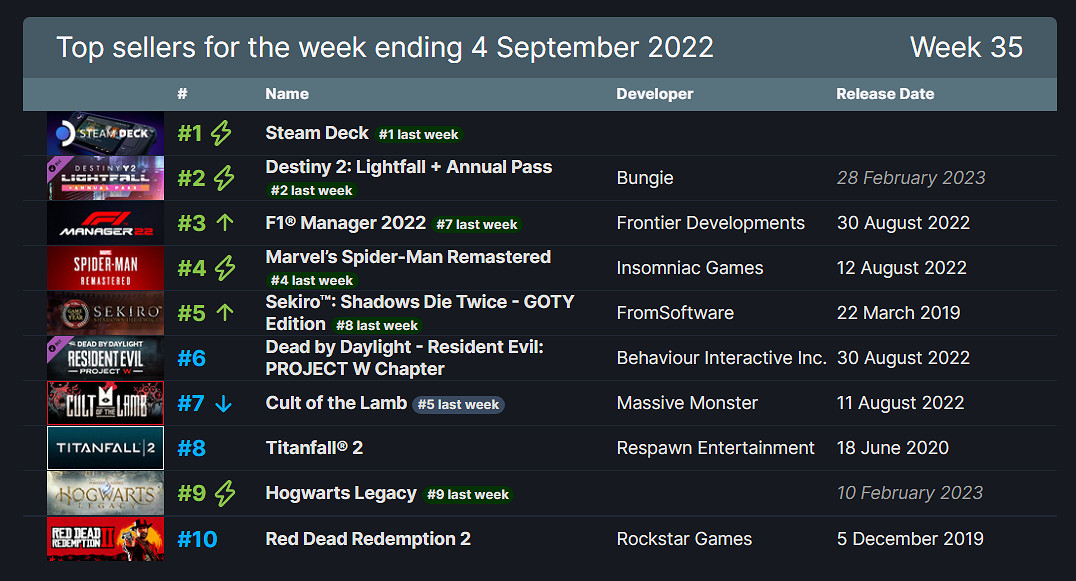
Task: Click the lightning bolt icon beside #2
Action: coord(225,178)
